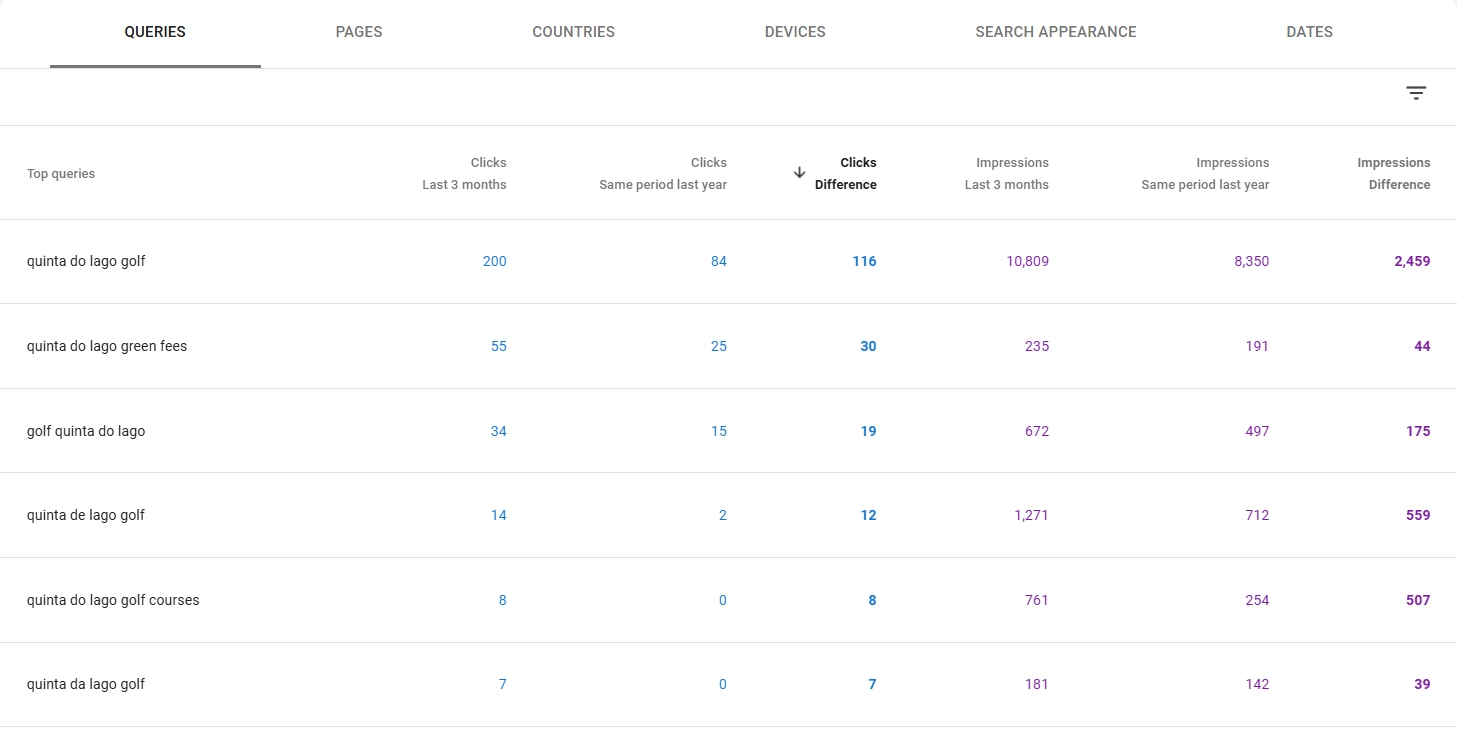Select the query 'quinta do lago green fees'
The width and height of the screenshot is (1458, 731).
107,346
